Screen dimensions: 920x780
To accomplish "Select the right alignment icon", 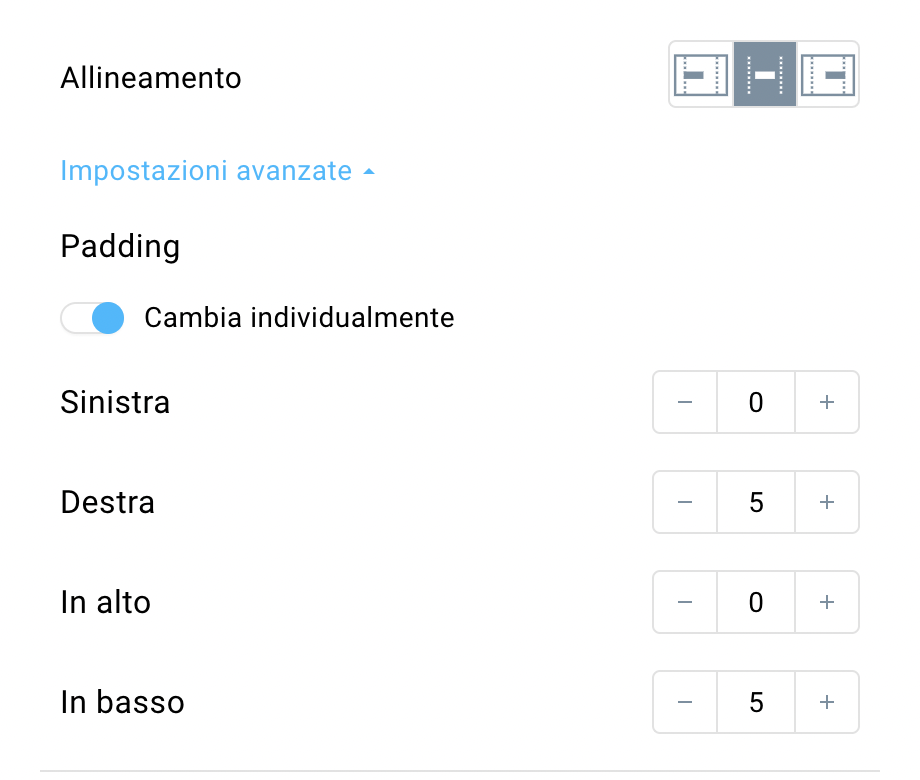I will point(827,75).
